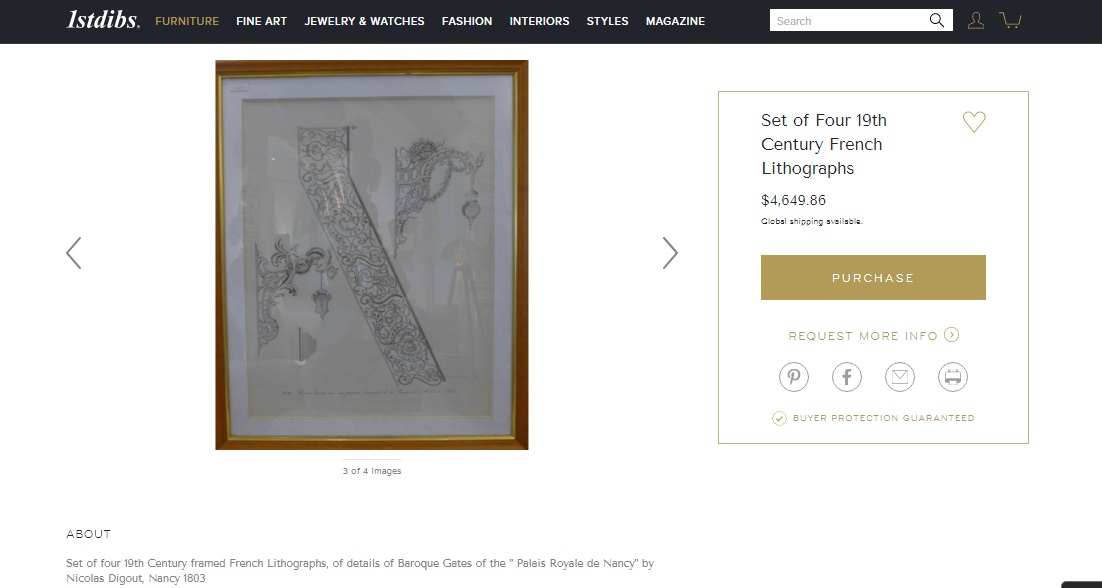Open the Fashion menu
1102x588 pixels.
[467, 21]
